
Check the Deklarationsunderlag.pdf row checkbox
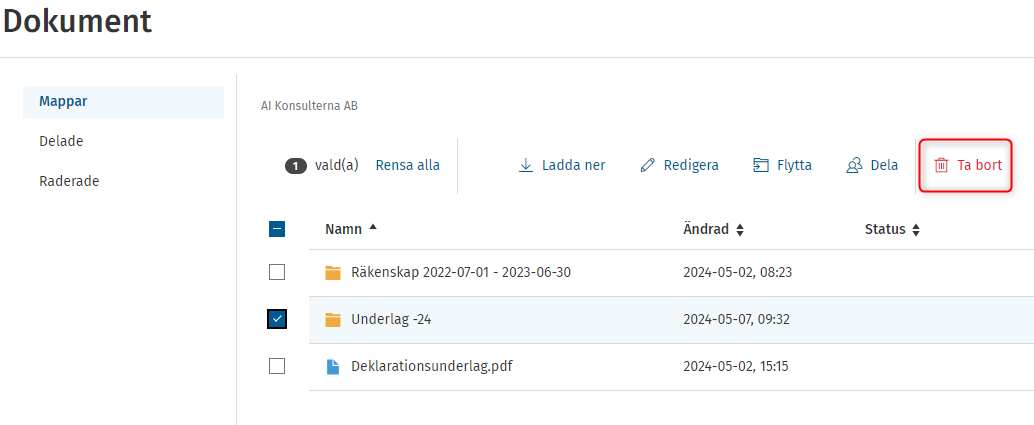point(277,366)
